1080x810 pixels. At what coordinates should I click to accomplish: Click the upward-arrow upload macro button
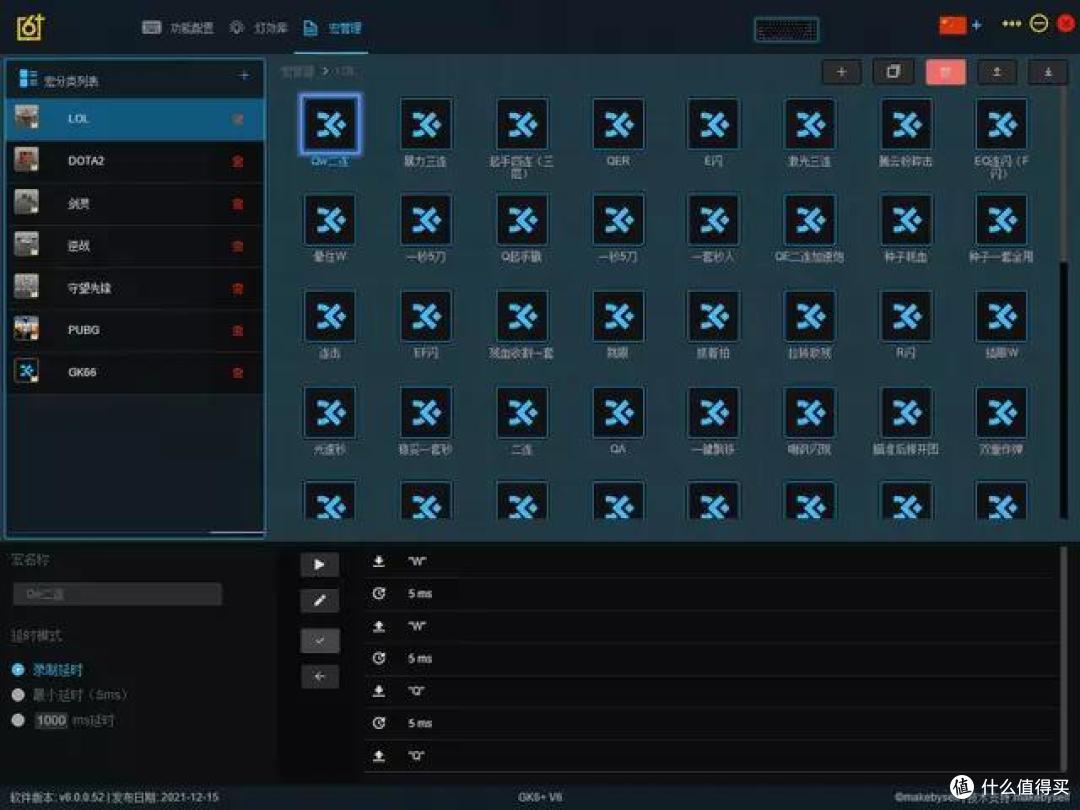point(997,72)
